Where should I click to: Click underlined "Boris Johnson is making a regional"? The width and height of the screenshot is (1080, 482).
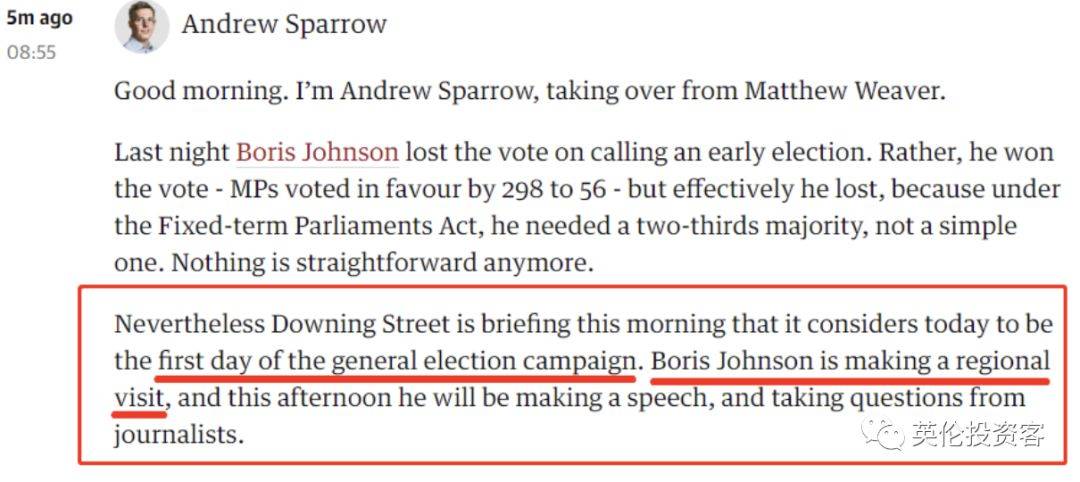click(850, 361)
